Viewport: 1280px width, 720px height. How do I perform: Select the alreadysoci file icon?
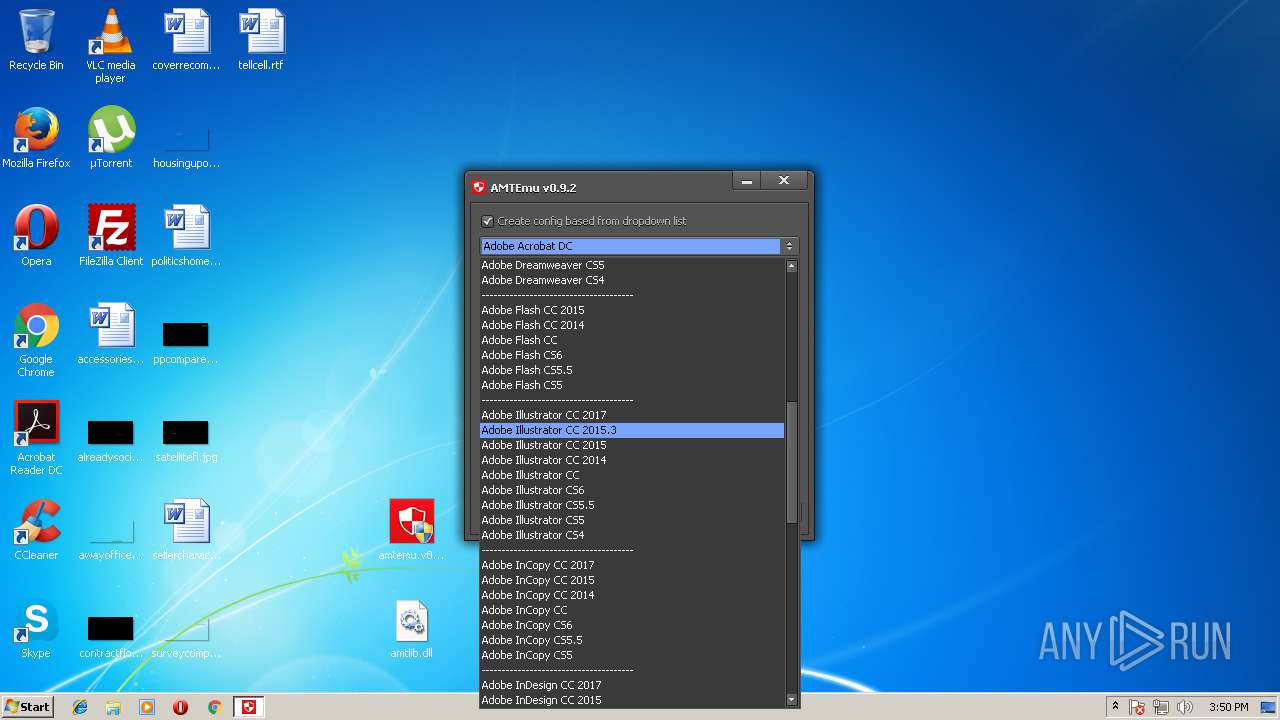110,440
